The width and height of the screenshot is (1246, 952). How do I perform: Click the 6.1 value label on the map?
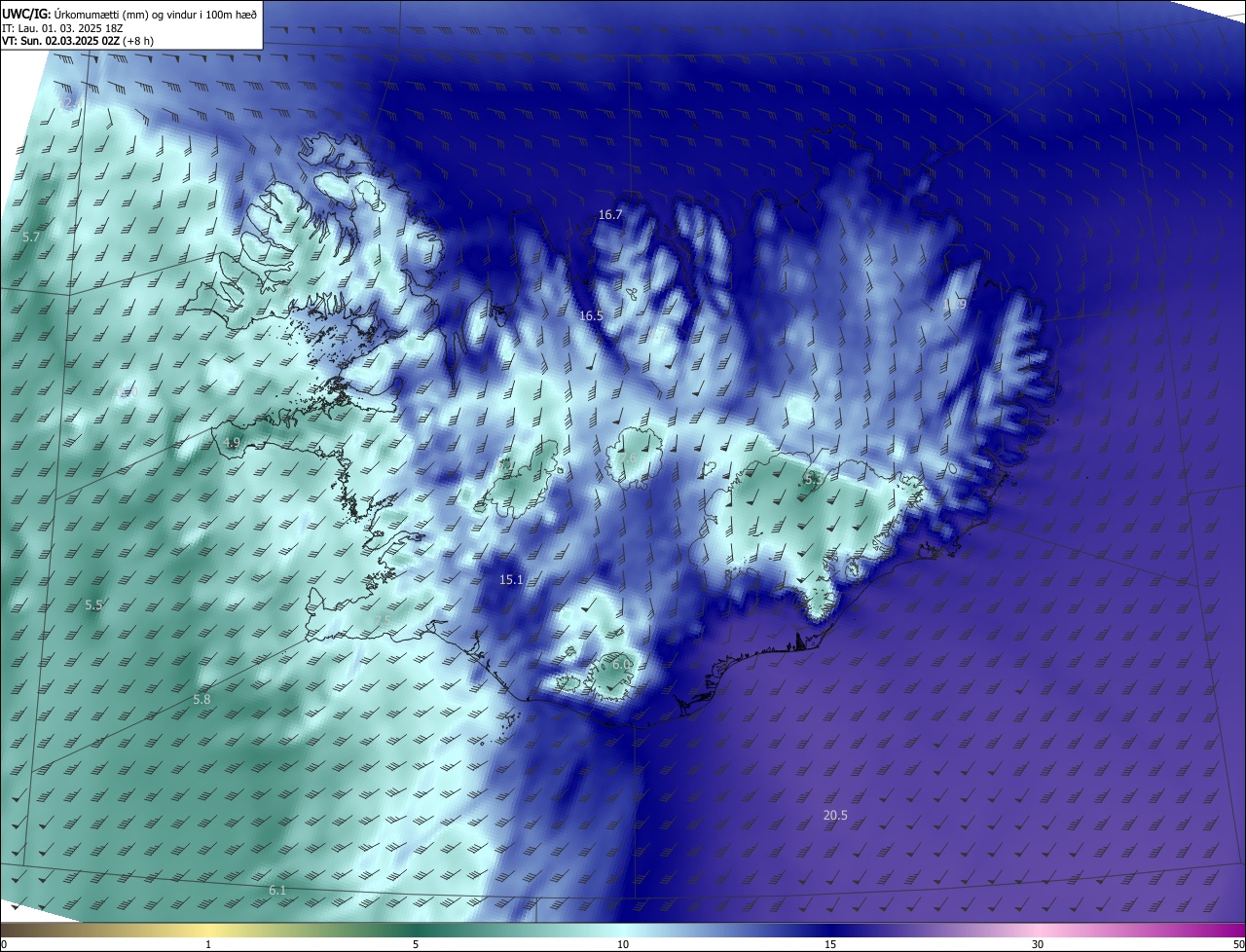click(277, 890)
